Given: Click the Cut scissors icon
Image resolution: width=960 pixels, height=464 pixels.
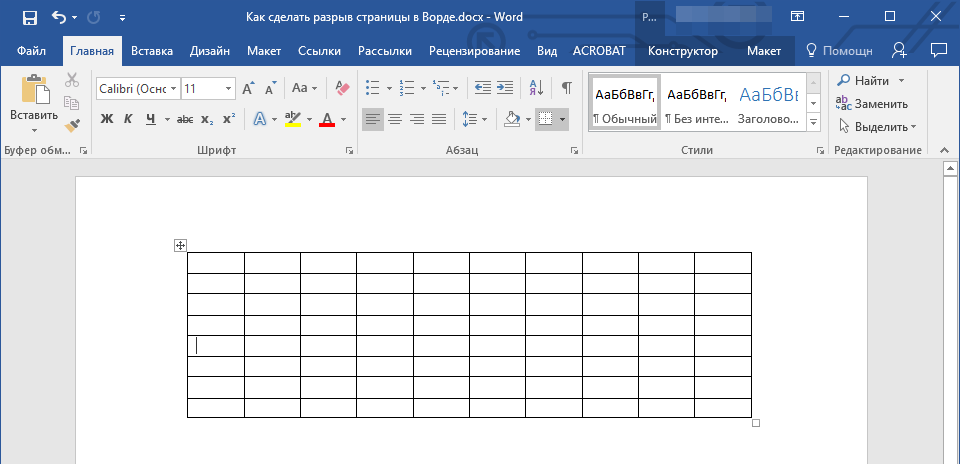Looking at the screenshot, I should point(72,81).
